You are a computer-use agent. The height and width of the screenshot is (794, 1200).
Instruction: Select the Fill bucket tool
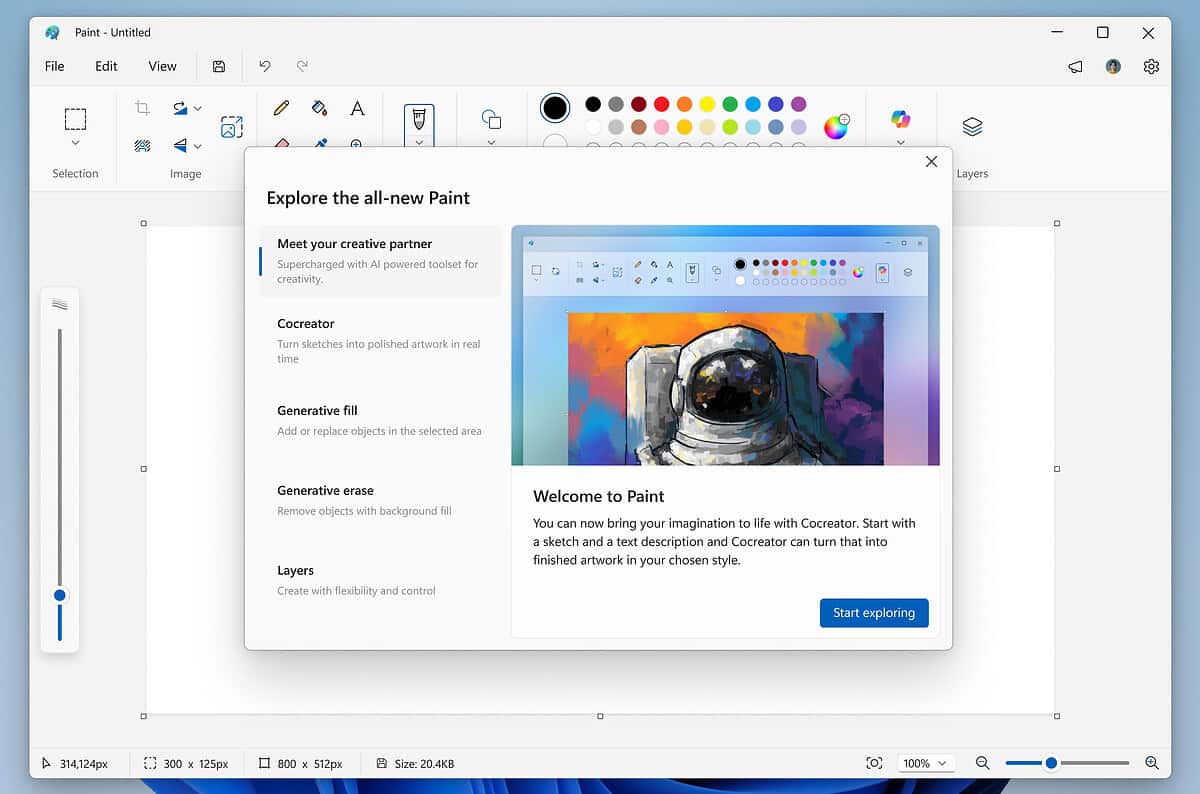[319, 108]
